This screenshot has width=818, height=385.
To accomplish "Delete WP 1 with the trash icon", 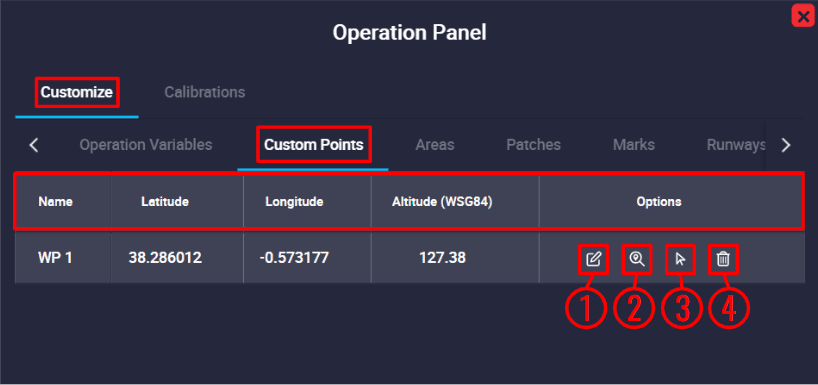I will pyautogui.click(x=723, y=259).
